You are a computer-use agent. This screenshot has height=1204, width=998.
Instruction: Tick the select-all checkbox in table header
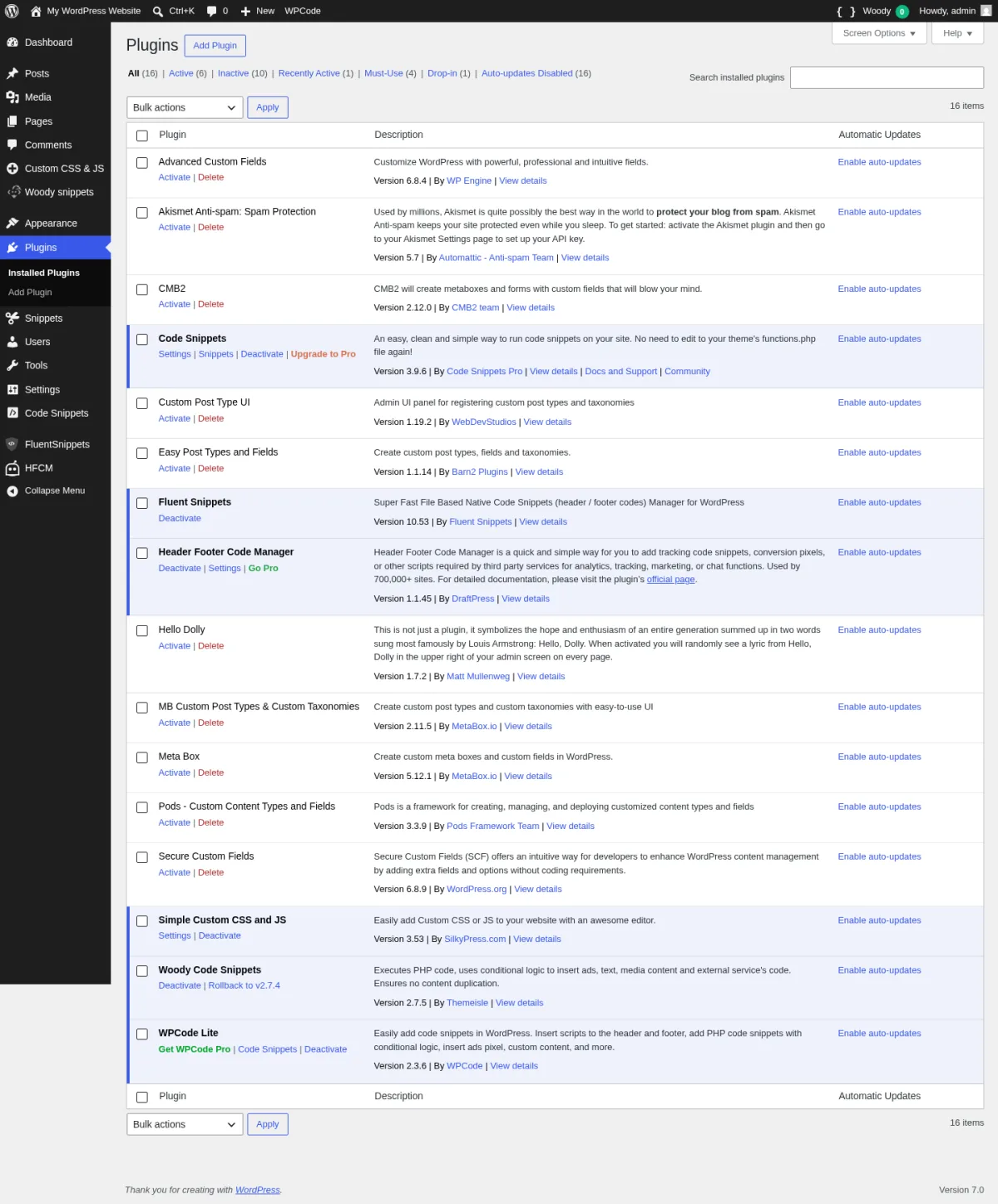pos(142,136)
